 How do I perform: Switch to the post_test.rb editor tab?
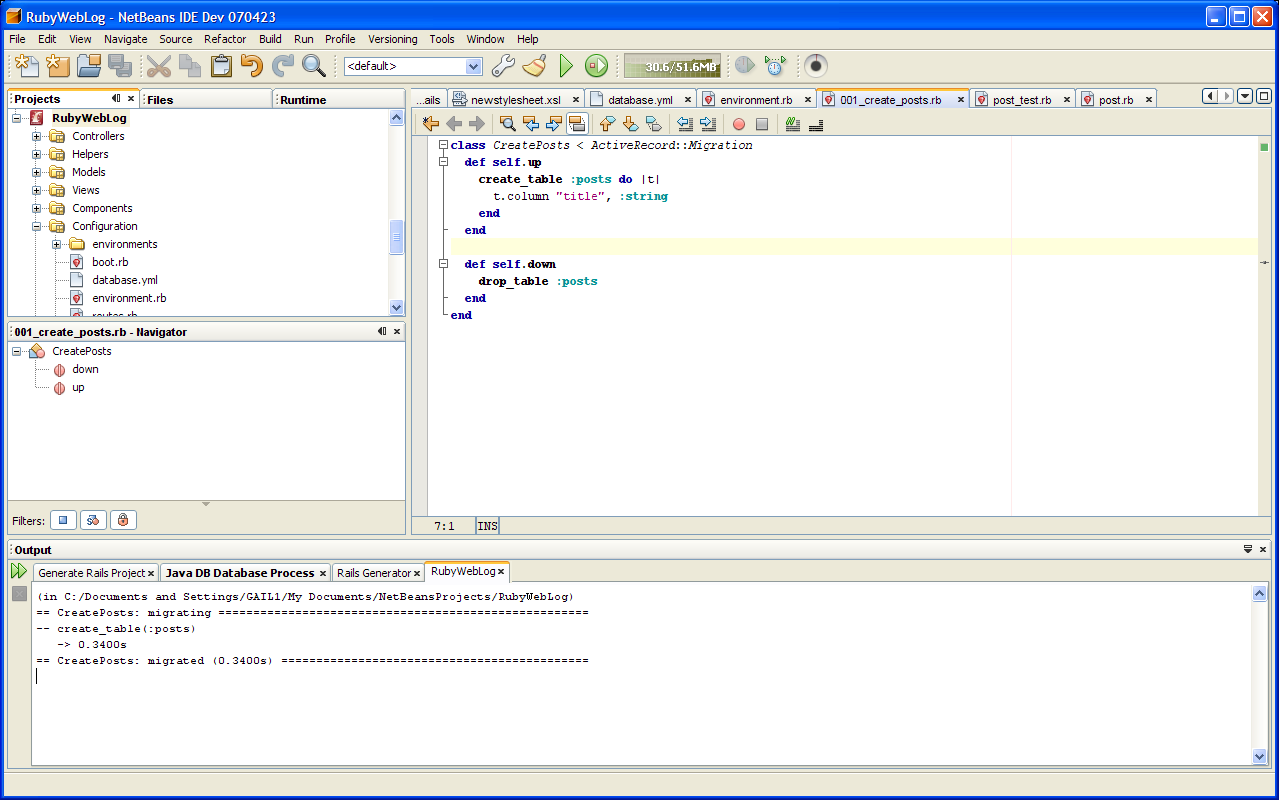[x=1021, y=100]
